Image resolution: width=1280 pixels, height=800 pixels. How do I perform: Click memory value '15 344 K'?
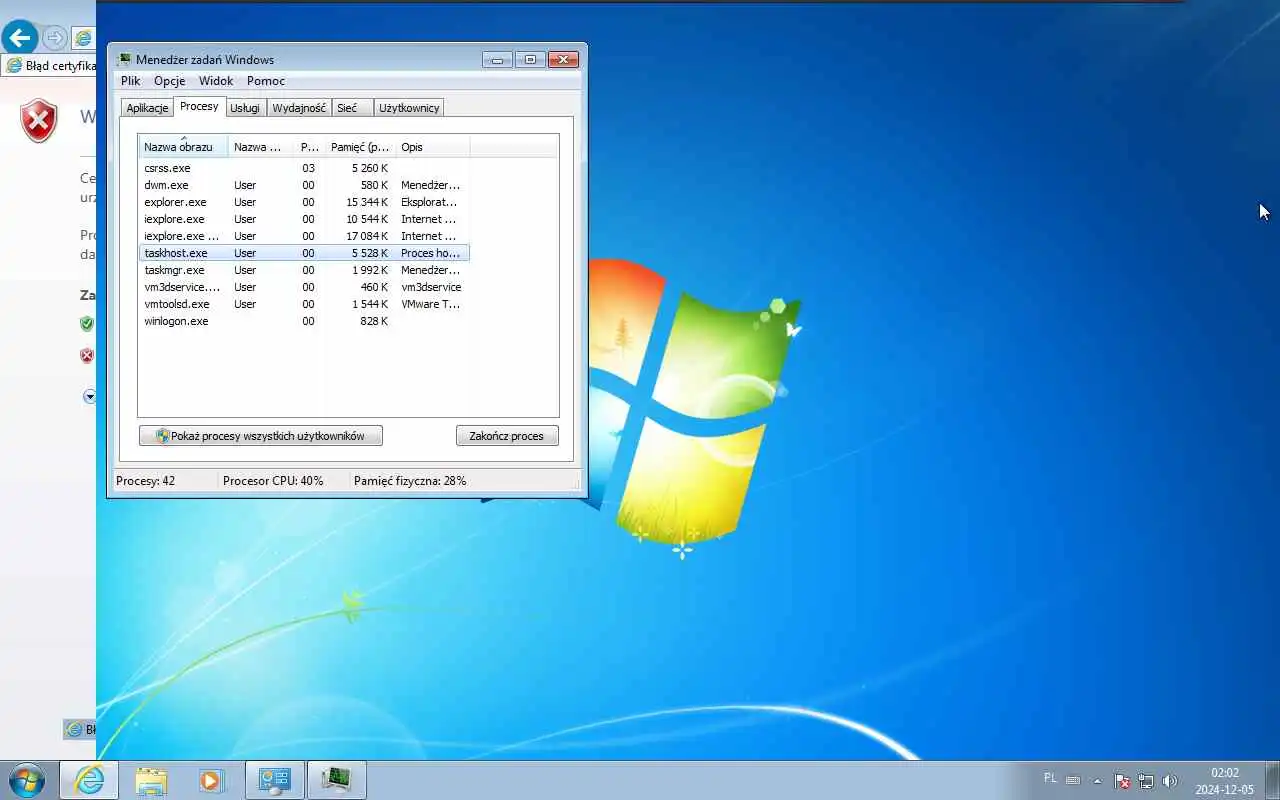[x=367, y=202]
